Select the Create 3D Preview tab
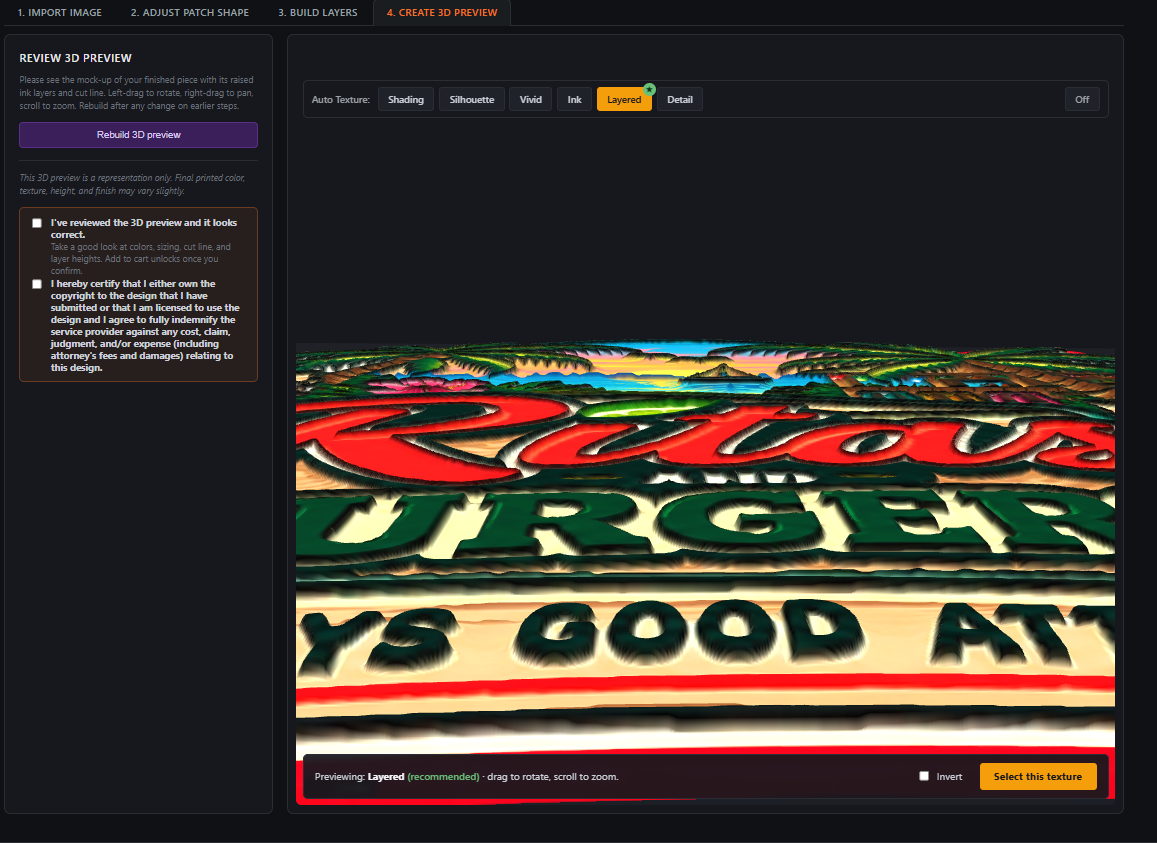The height and width of the screenshot is (843, 1157). tap(442, 13)
